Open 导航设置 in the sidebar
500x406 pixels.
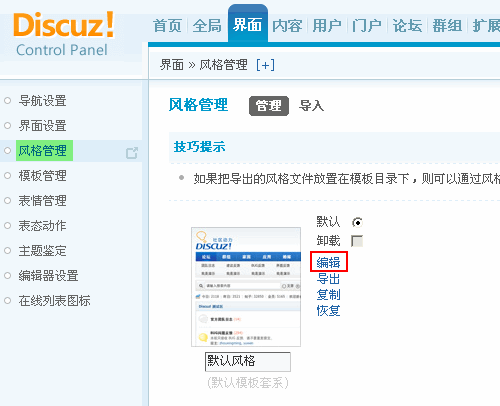point(42,101)
